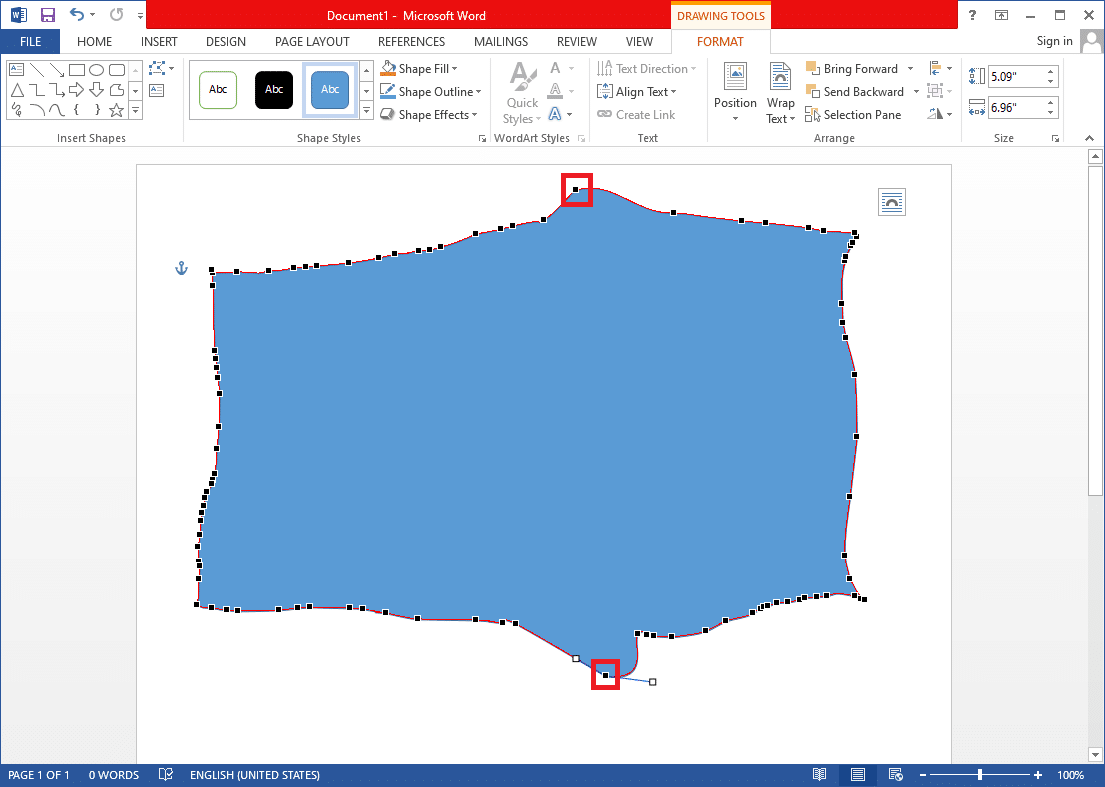Switch to Read Mode view

(x=819, y=774)
